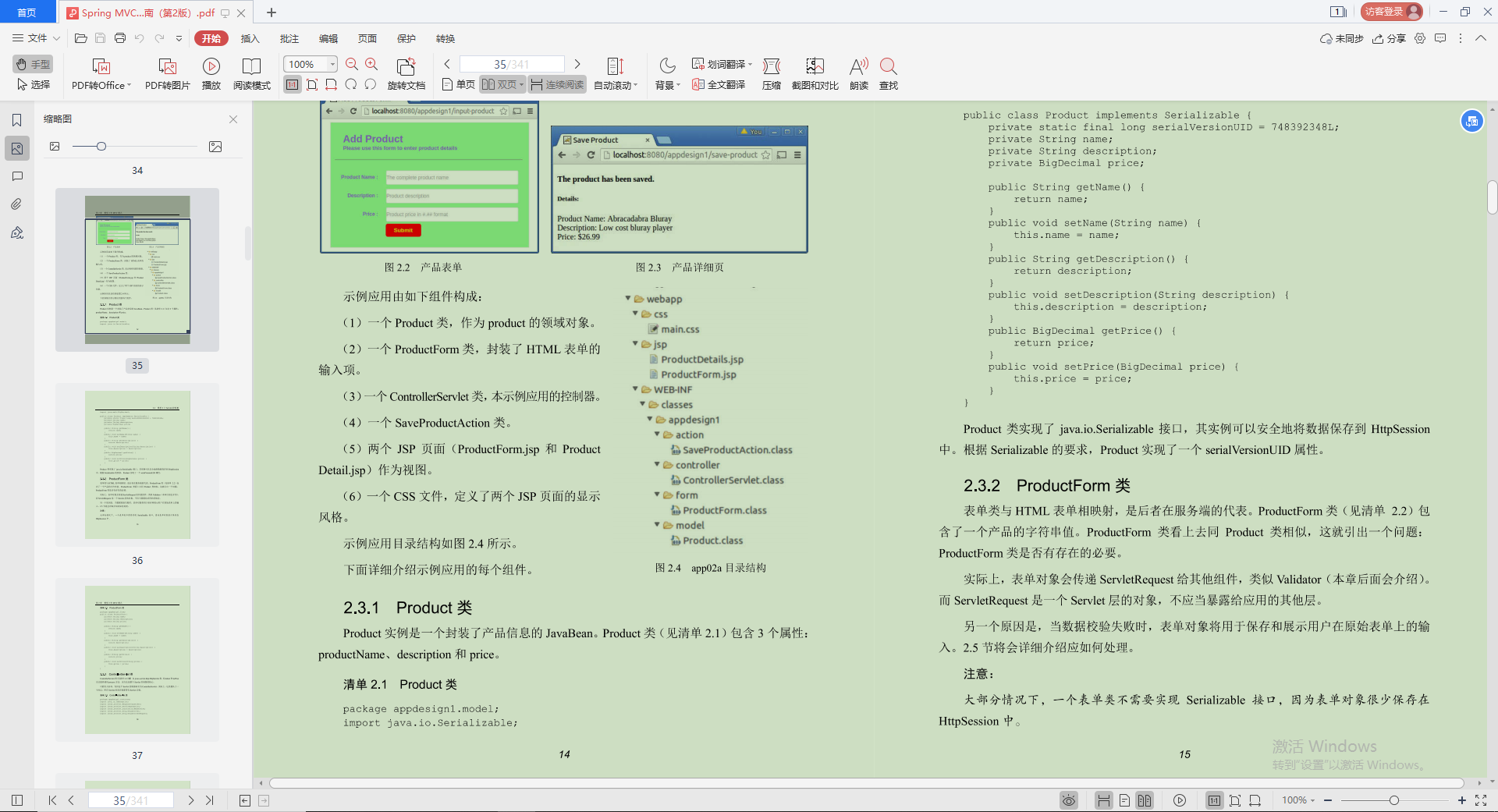Add a new tab with the plus button
Viewport: 1498px width, 812px height.
272,12
